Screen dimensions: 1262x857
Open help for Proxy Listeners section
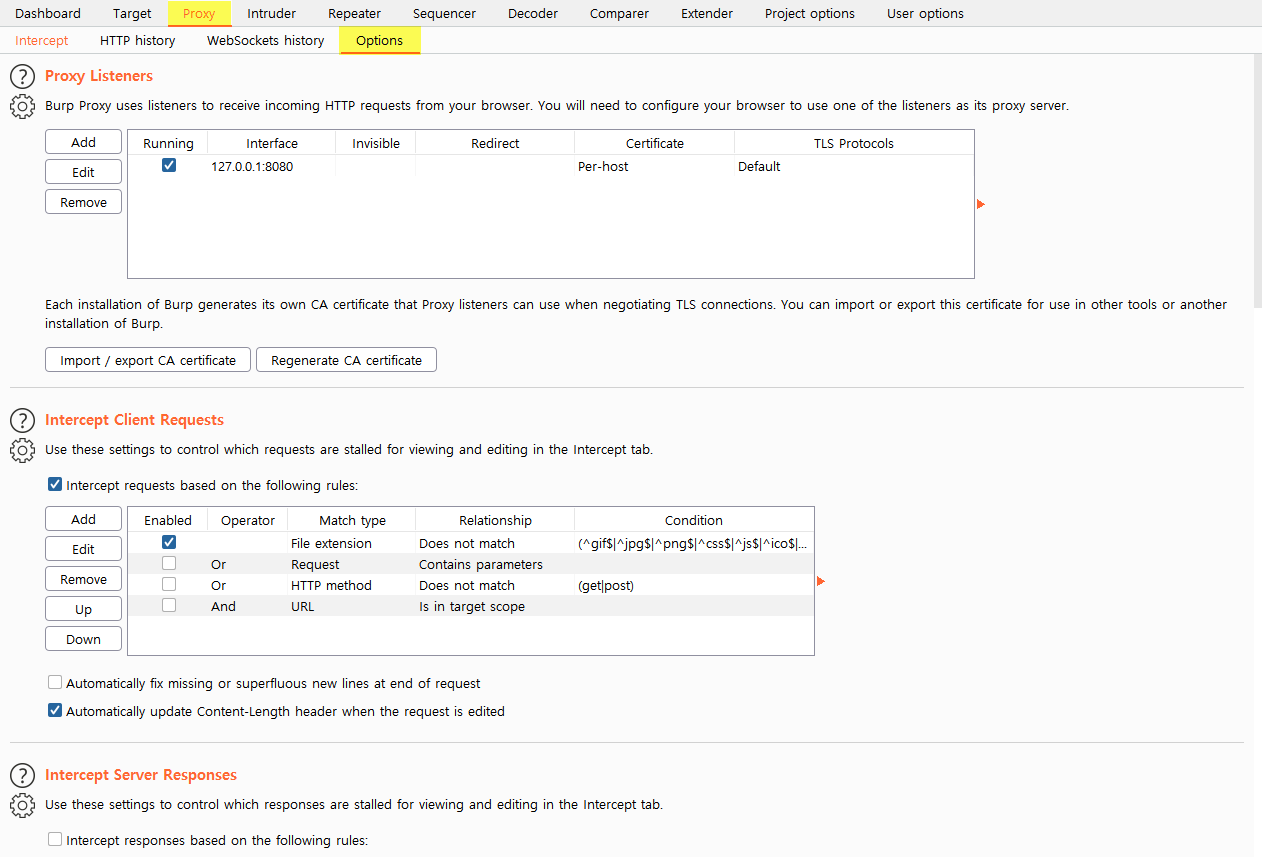click(x=22, y=76)
